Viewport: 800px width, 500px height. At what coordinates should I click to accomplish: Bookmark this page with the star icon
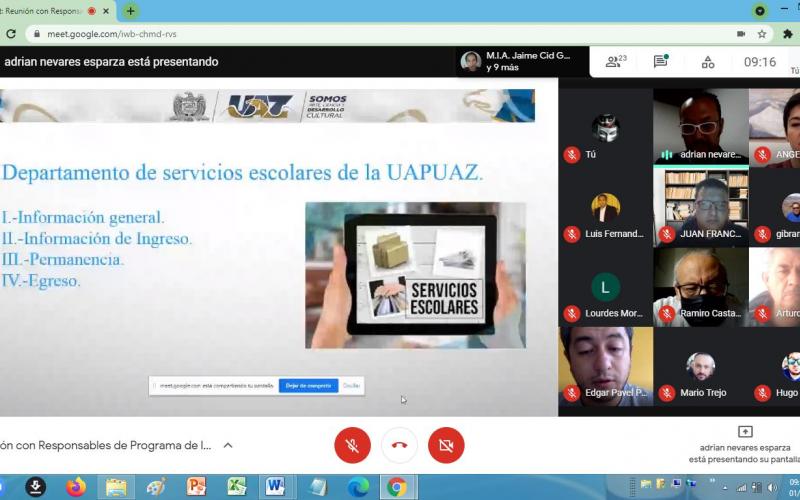point(762,34)
